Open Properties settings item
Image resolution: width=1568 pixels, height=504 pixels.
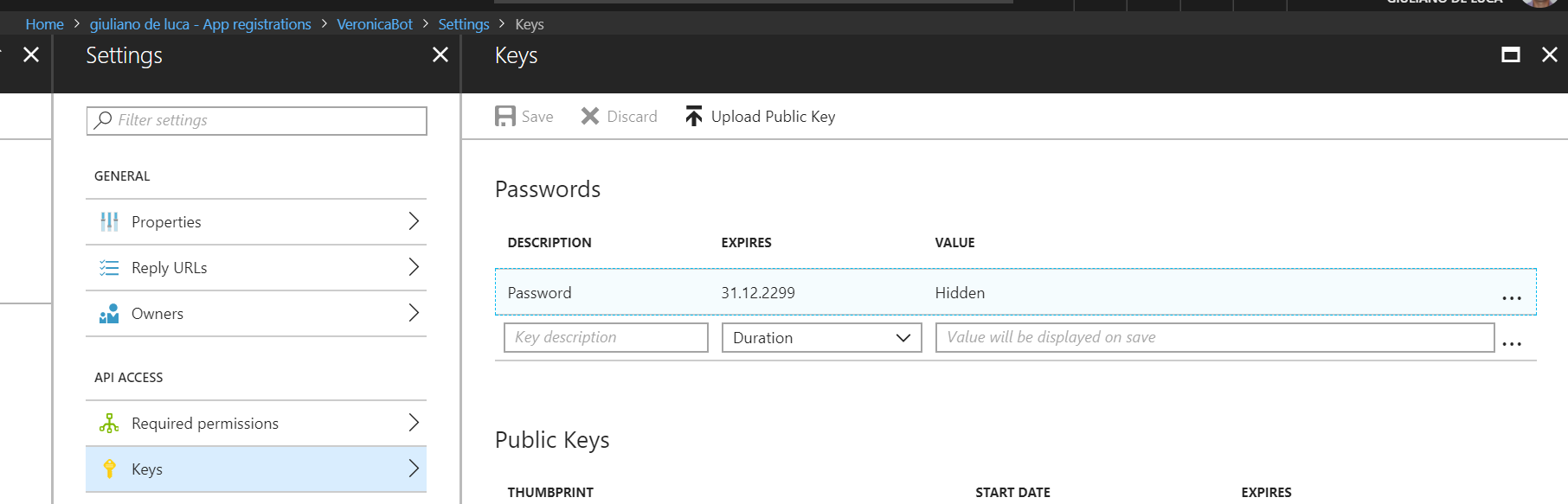click(x=256, y=222)
